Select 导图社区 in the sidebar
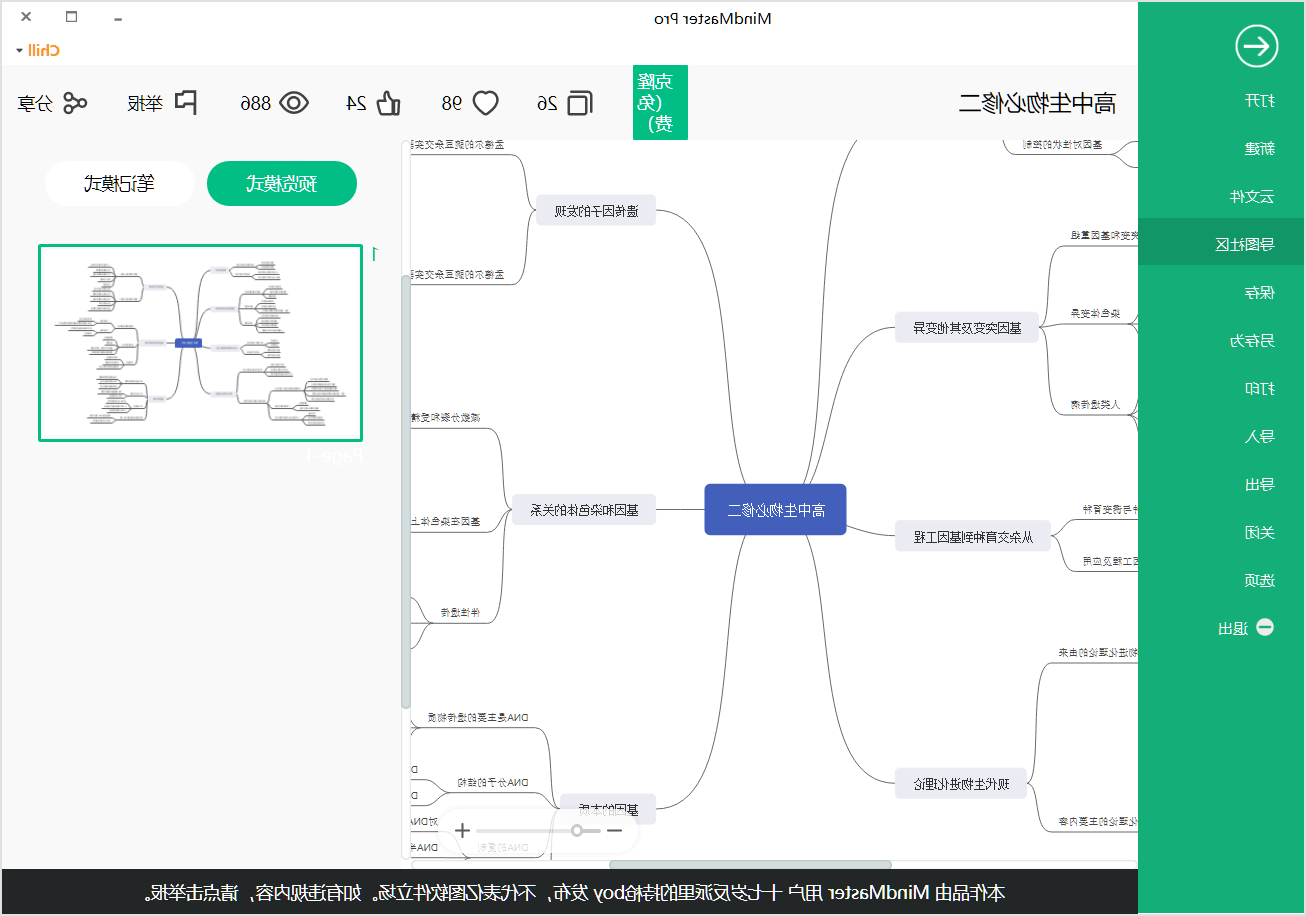This screenshot has height=916, width=1306. [1222, 243]
